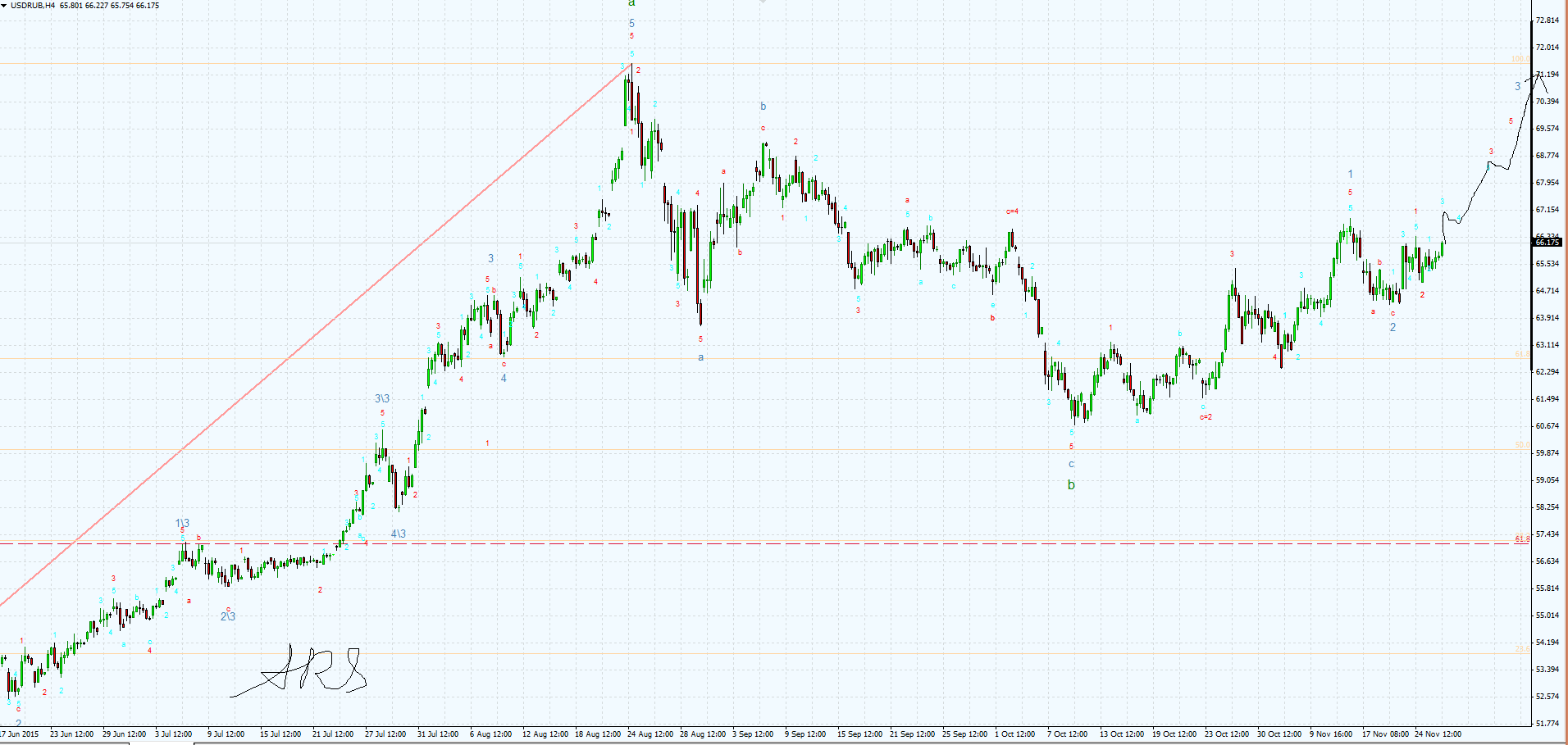Screen dimensions: 1568x745
Task: Click the 24 Nov 12:00 date on the time axis
Action: (1438, 734)
